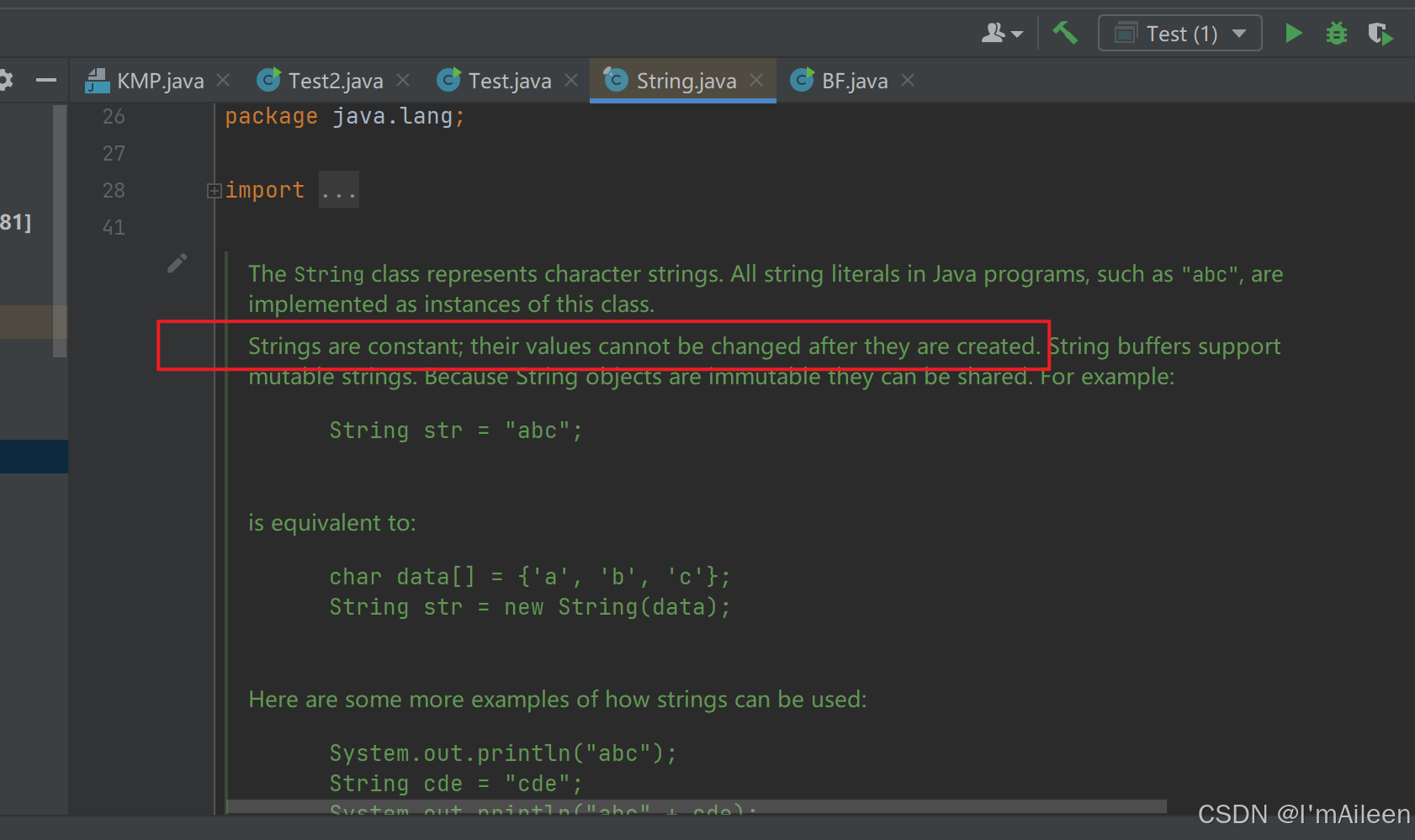Image resolution: width=1415 pixels, height=840 pixels.
Task: Expand the folded import block
Action: pyautogui.click(x=215, y=191)
